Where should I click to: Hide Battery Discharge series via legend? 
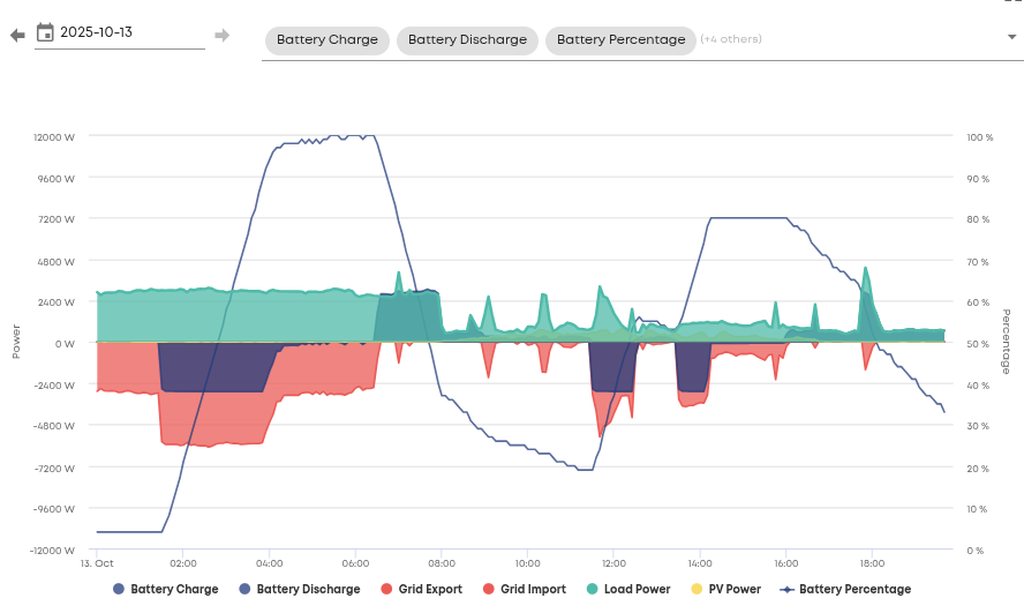click(x=307, y=589)
